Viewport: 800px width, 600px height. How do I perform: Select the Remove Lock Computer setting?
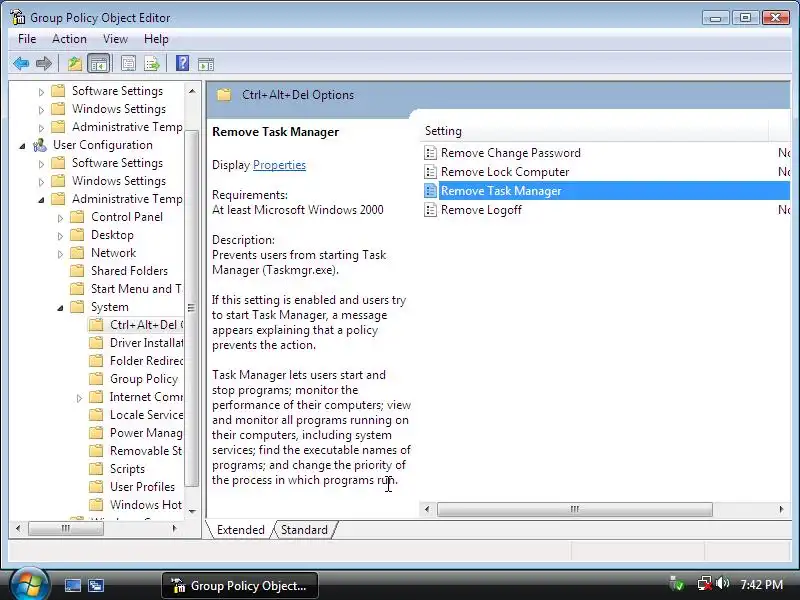coord(505,171)
